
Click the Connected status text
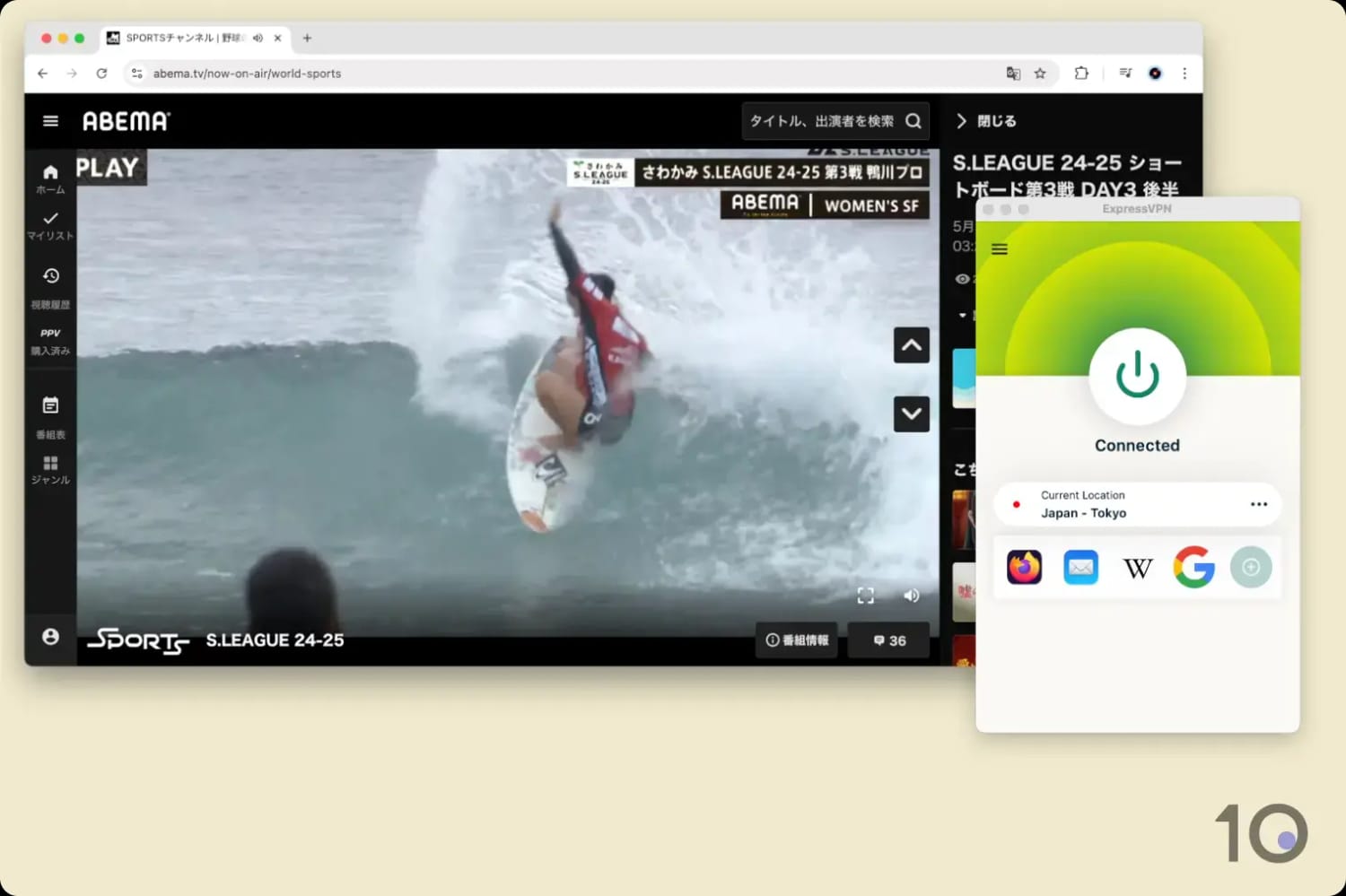point(1137,446)
